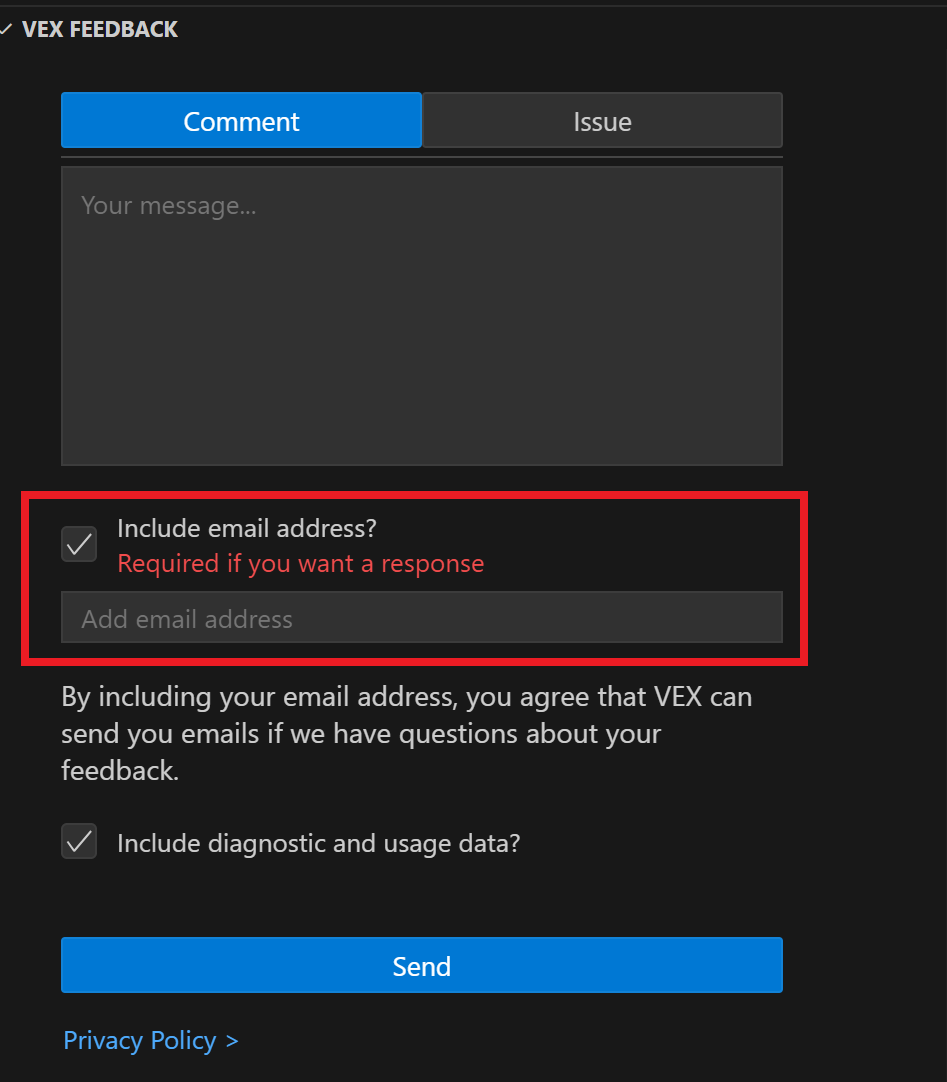Image resolution: width=947 pixels, height=1082 pixels.
Task: Switch to the Comment tab
Action: (x=241, y=121)
